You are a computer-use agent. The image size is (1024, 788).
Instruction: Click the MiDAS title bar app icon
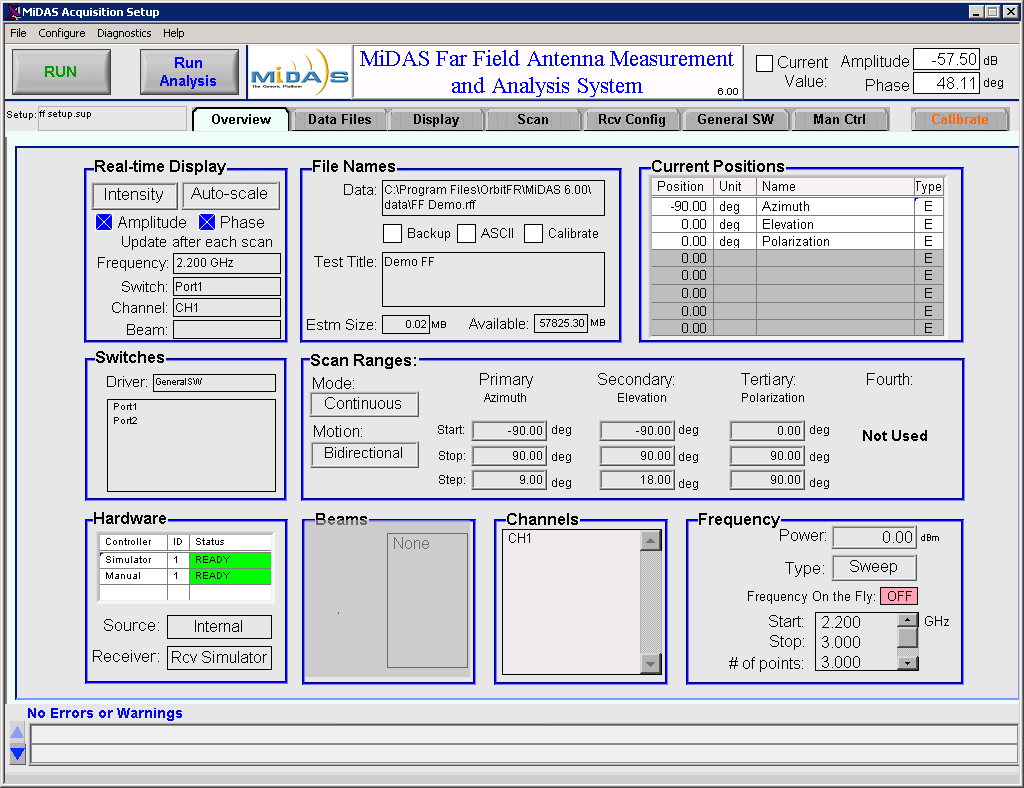tap(13, 12)
